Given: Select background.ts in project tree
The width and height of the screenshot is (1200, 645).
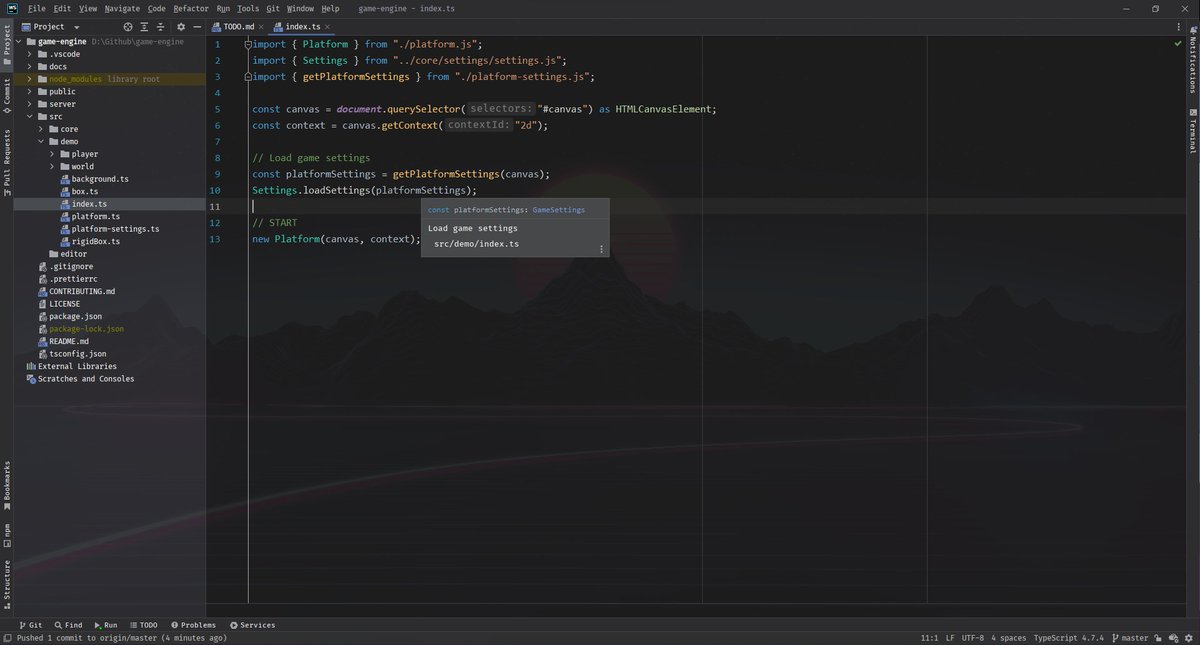Looking at the screenshot, I should pyautogui.click(x=100, y=179).
